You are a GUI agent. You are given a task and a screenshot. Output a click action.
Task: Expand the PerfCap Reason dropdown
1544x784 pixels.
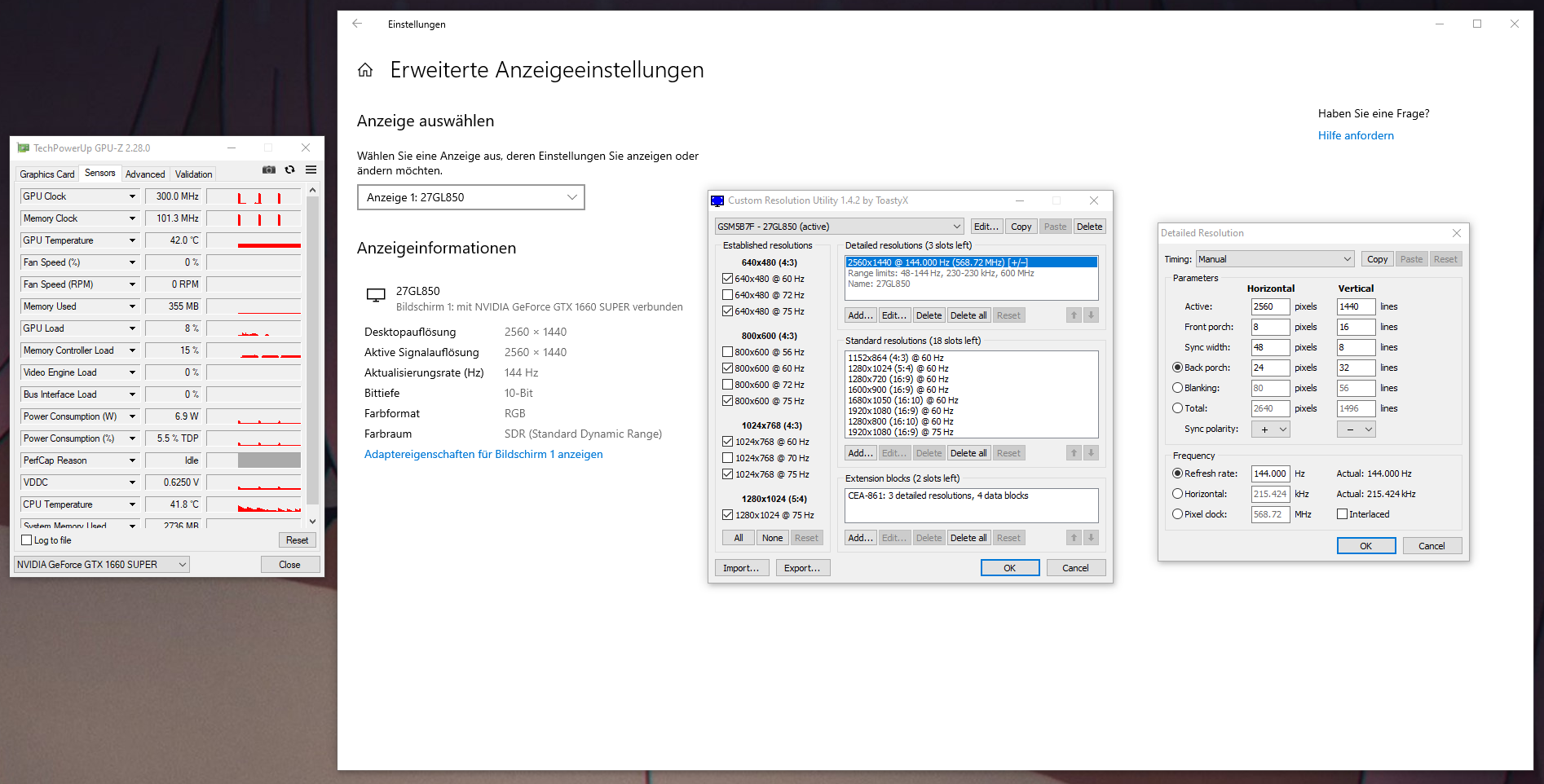click(x=132, y=460)
